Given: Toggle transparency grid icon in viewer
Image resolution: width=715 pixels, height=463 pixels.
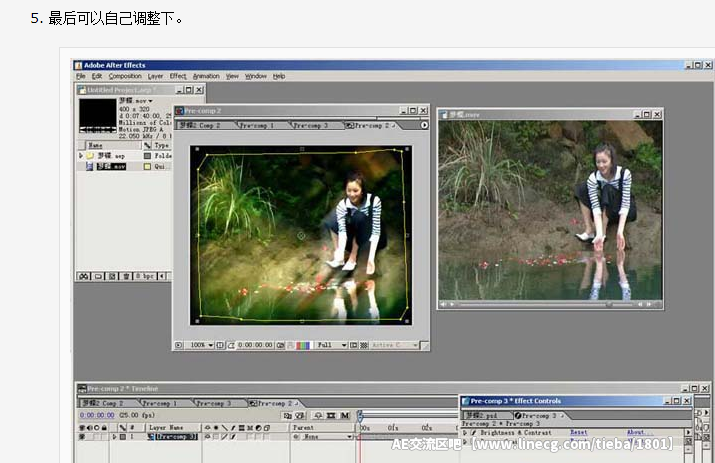Looking at the screenshot, I should pyautogui.click(x=364, y=345).
